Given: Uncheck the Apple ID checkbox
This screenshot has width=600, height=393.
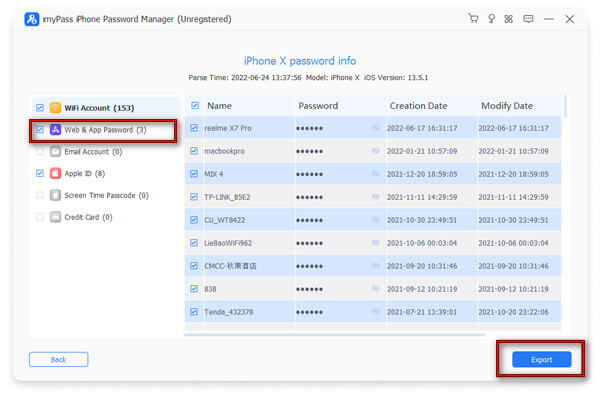Looking at the screenshot, I should click(x=40, y=173).
